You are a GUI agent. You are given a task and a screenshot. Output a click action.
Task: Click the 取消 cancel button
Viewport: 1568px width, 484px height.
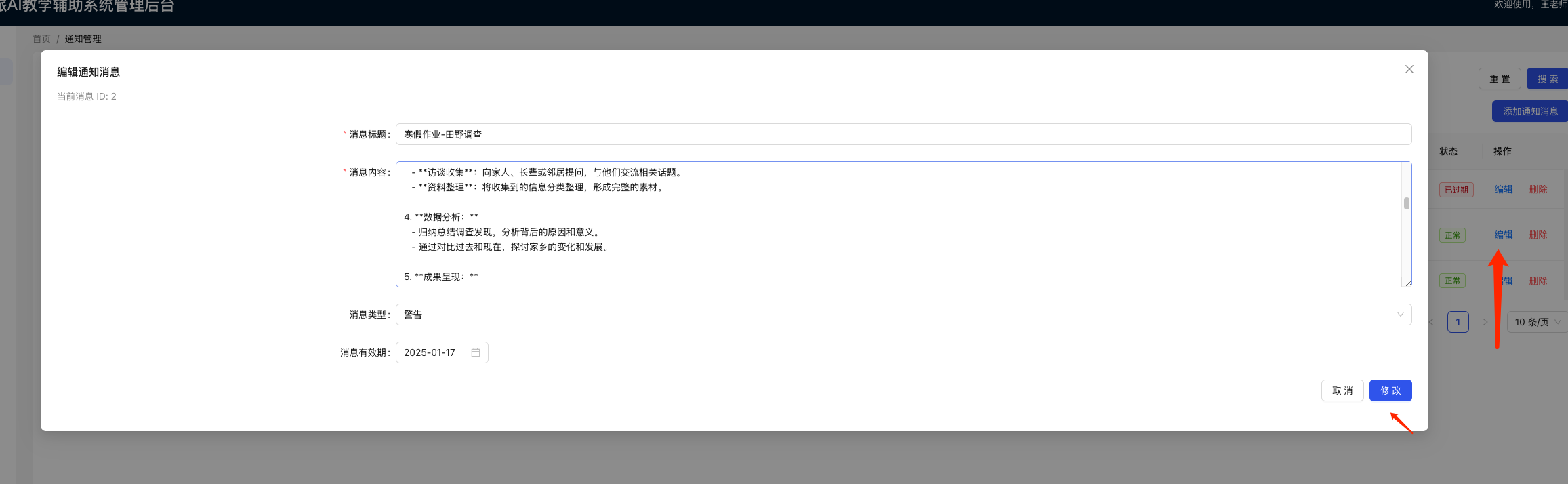(x=1342, y=390)
